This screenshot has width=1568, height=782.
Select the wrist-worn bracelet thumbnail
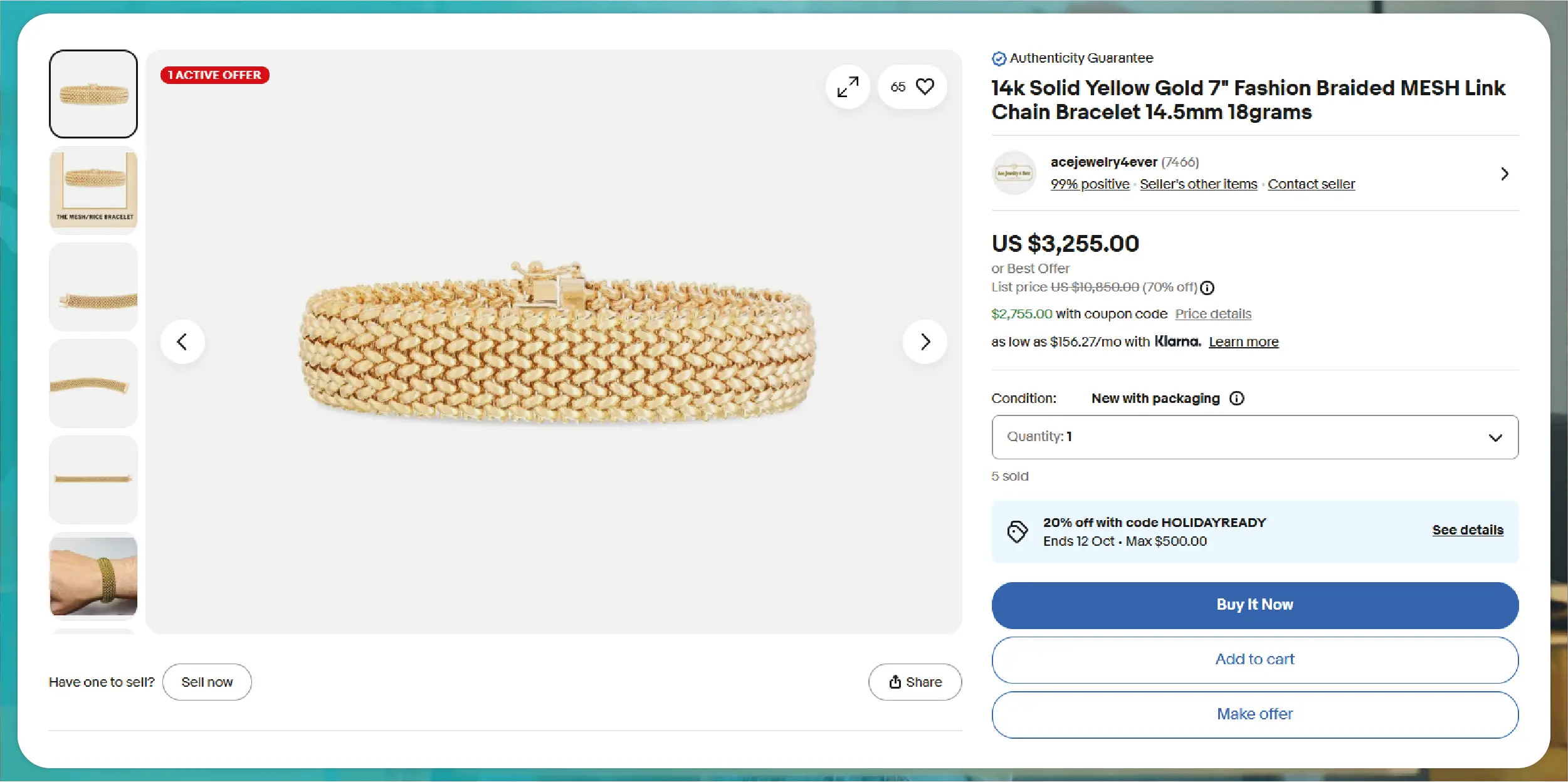93,576
